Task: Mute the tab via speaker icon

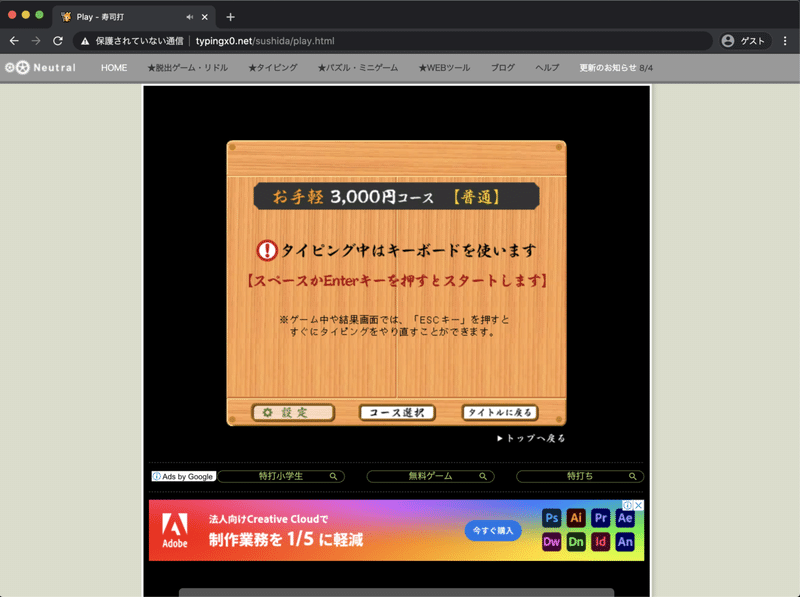Action: coord(190,17)
